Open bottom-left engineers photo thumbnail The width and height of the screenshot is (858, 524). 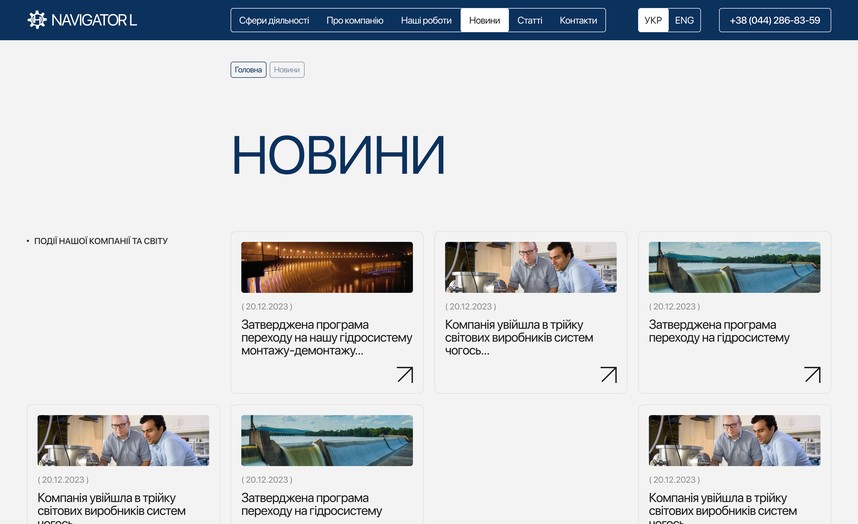coord(123,440)
